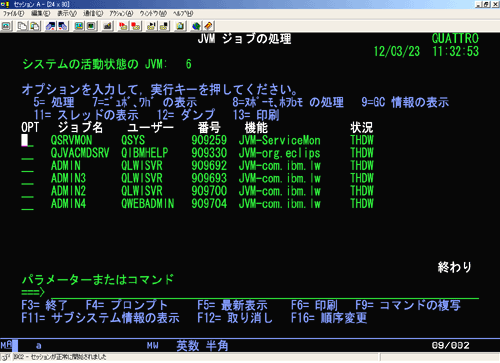This screenshot has height=363, width=500.
Task: Click the session icon in the title bar
Action: point(5,4)
